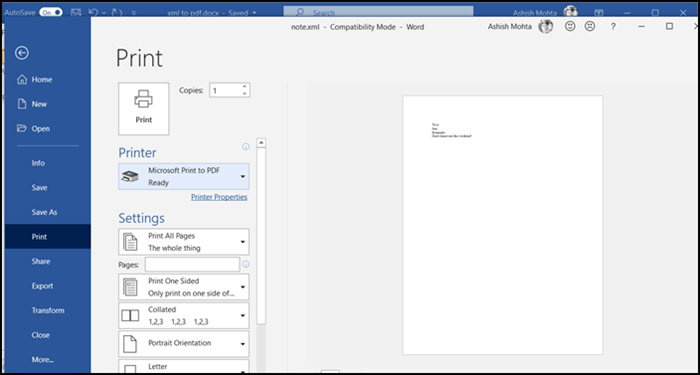Screen dimensions: 700x375
Task: Decrease copies with the down arrow
Action: (245, 94)
